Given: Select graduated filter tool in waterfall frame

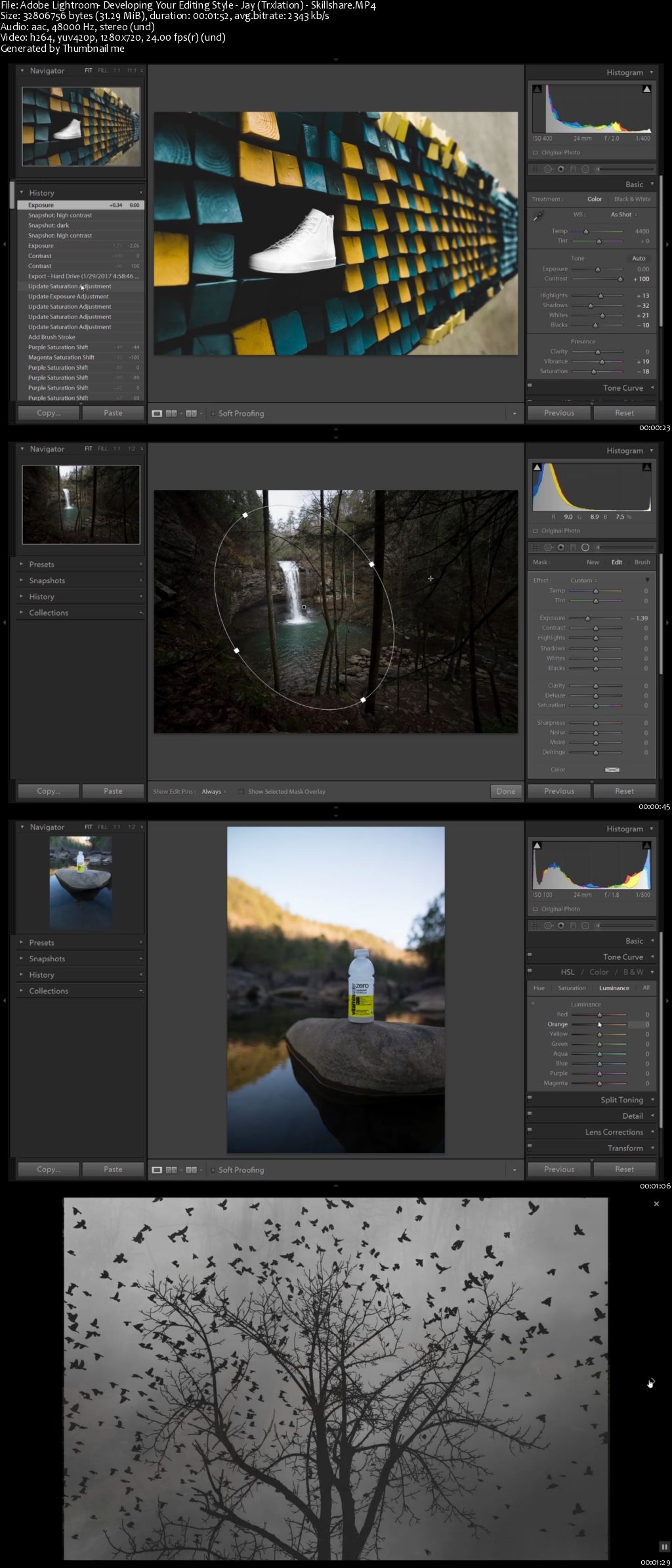Looking at the screenshot, I should pos(573,548).
